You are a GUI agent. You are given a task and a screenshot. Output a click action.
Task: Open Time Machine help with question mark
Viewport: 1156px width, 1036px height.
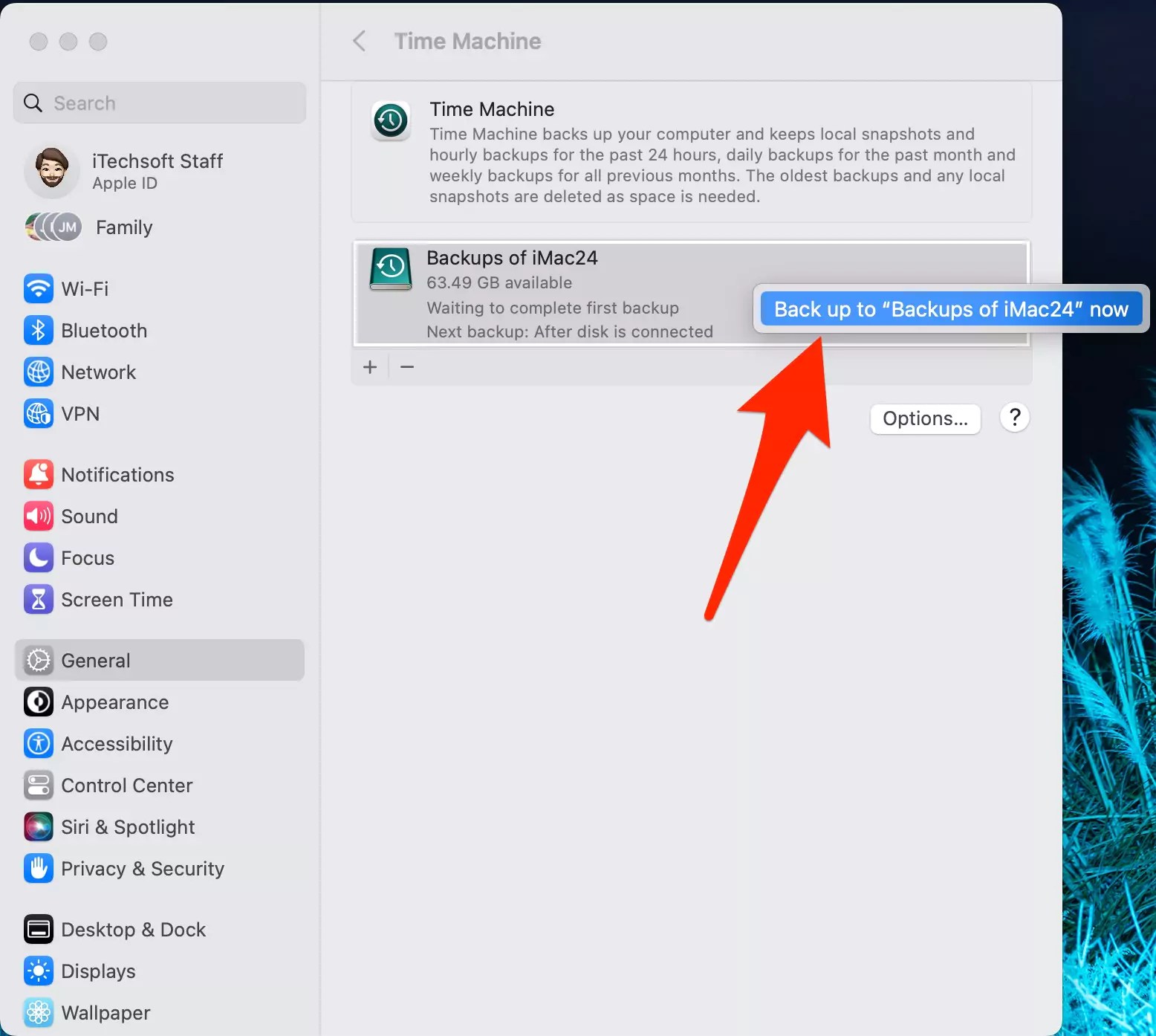tap(1015, 418)
